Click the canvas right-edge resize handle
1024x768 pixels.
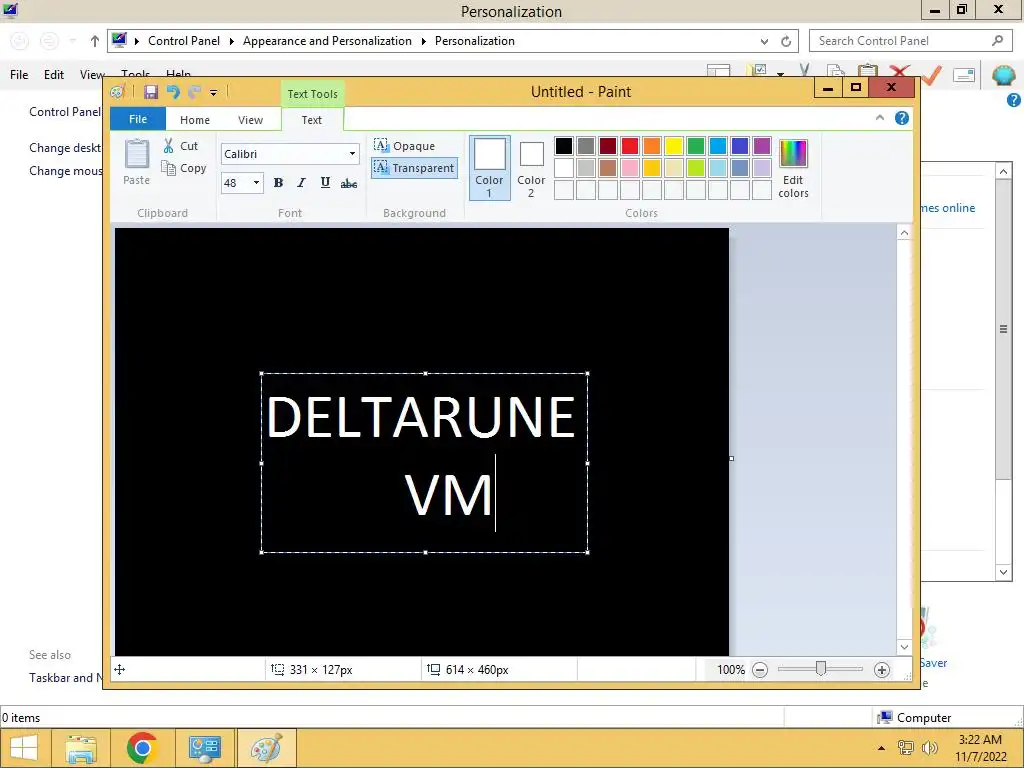click(x=731, y=458)
